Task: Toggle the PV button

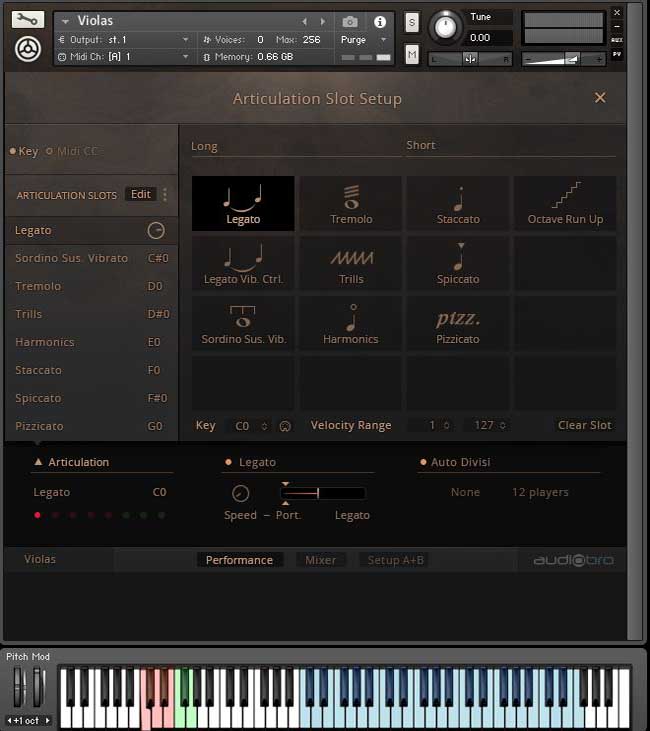Action: point(617,55)
